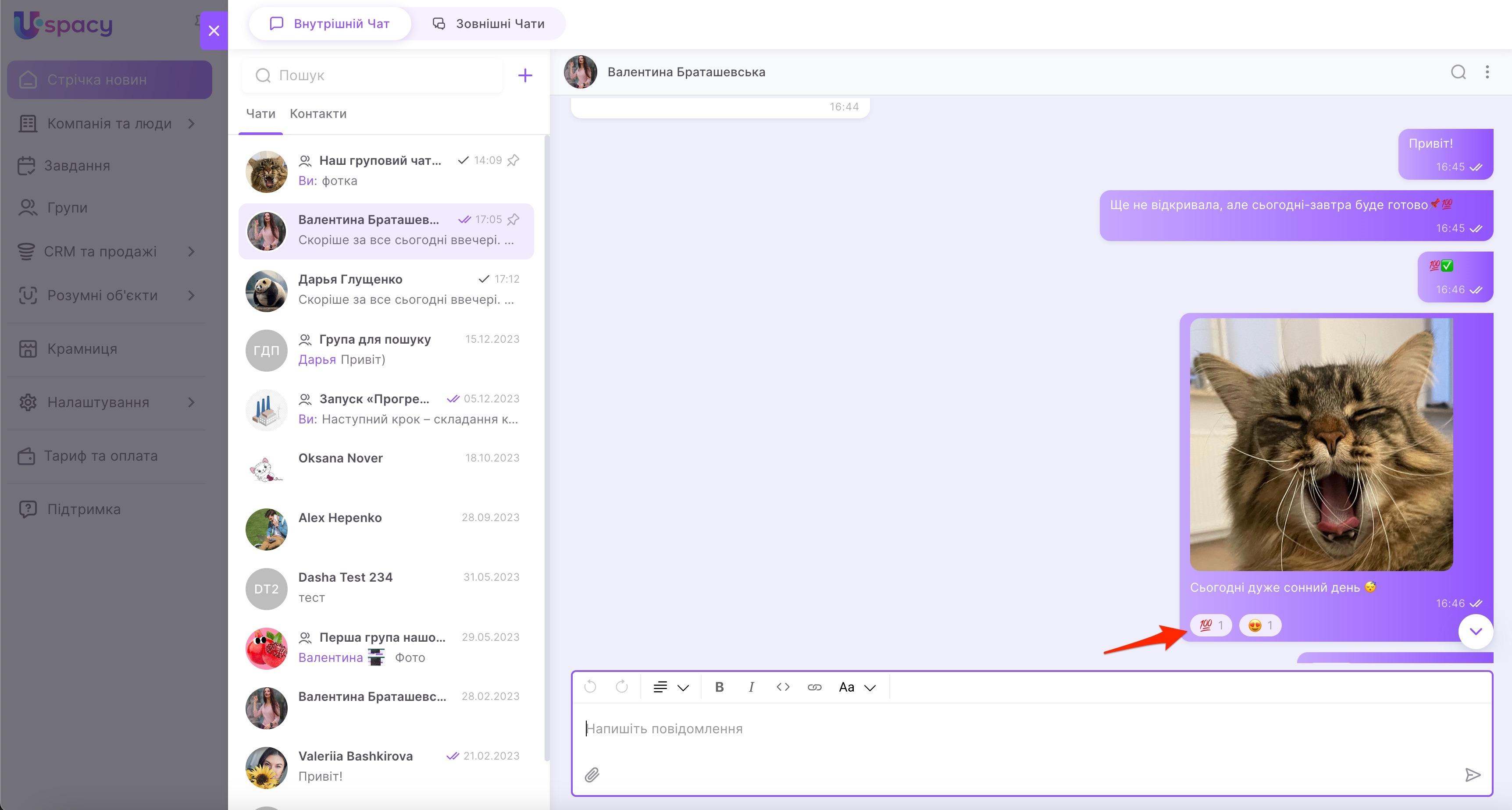Insert a link with the link icon

pos(814,687)
